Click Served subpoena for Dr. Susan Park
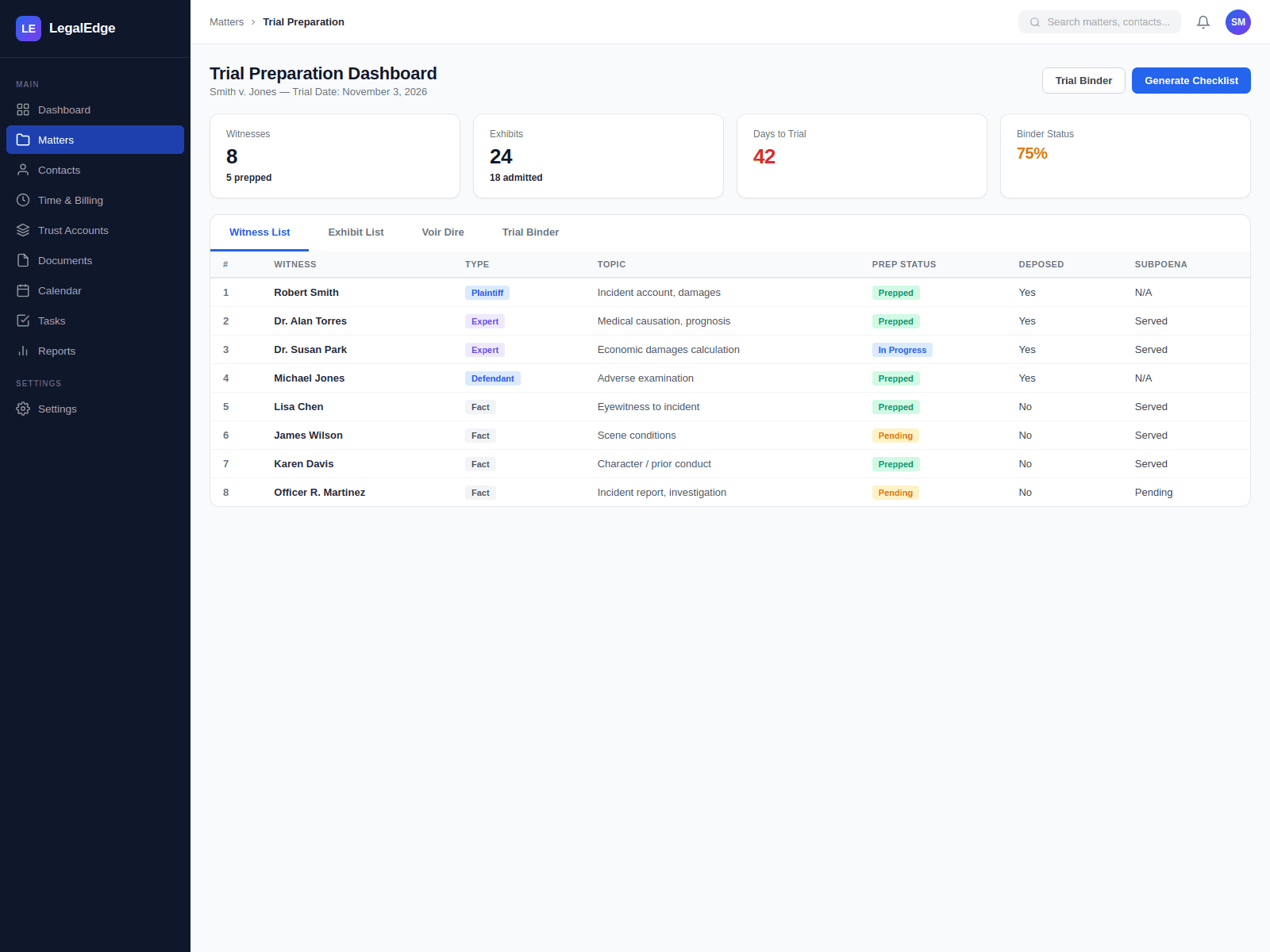This screenshot has height=952, width=1270. [1151, 350]
